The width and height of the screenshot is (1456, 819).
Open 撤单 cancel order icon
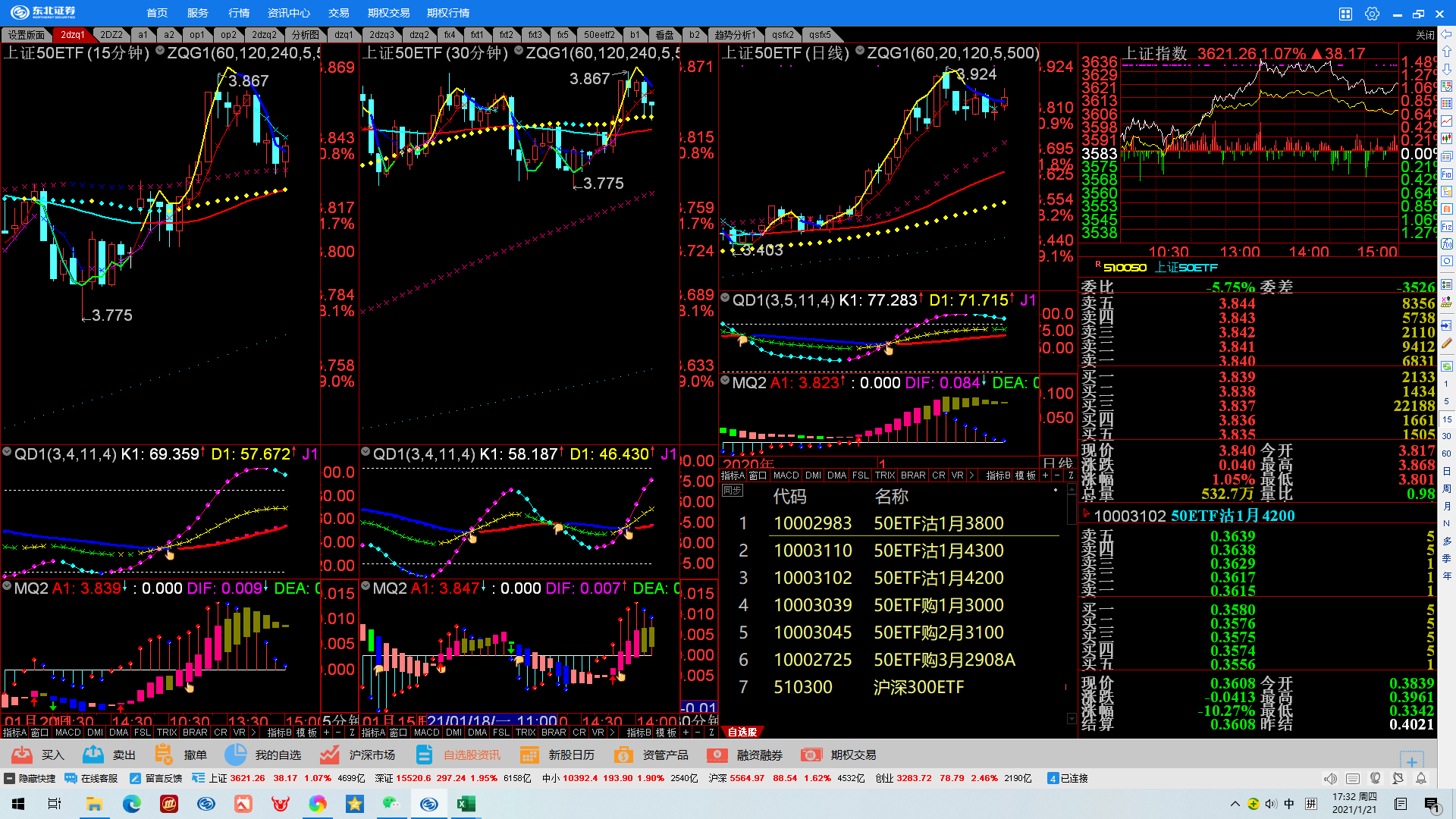[164, 755]
